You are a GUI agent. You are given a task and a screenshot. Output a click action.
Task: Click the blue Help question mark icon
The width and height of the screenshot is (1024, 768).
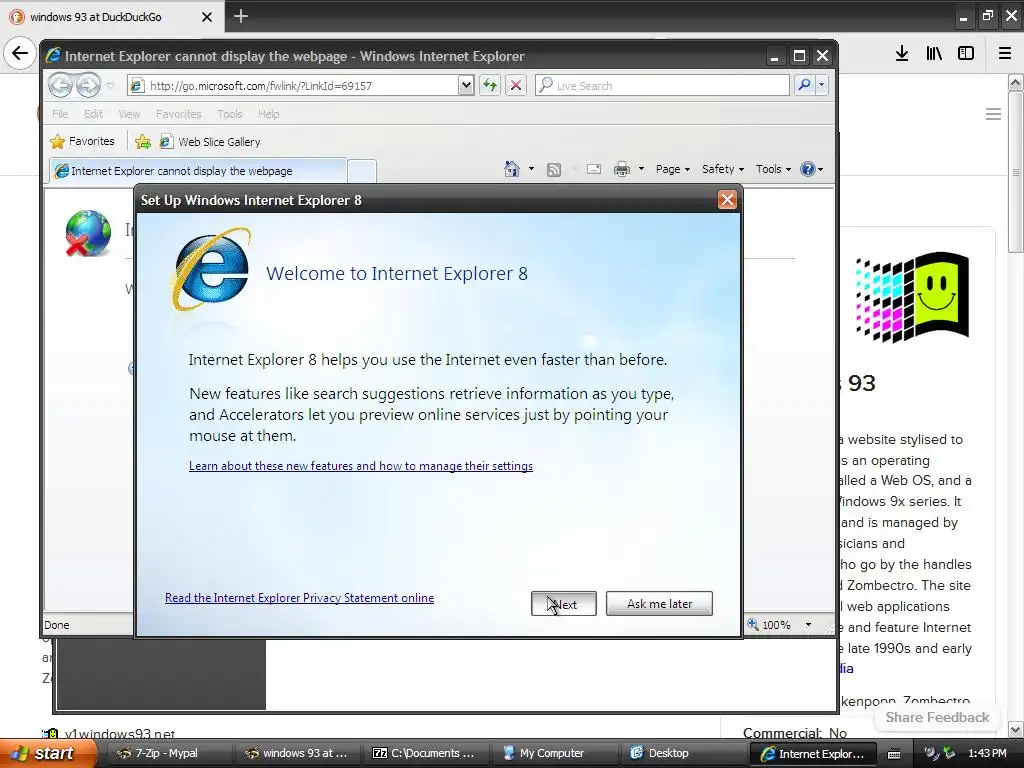pos(808,169)
